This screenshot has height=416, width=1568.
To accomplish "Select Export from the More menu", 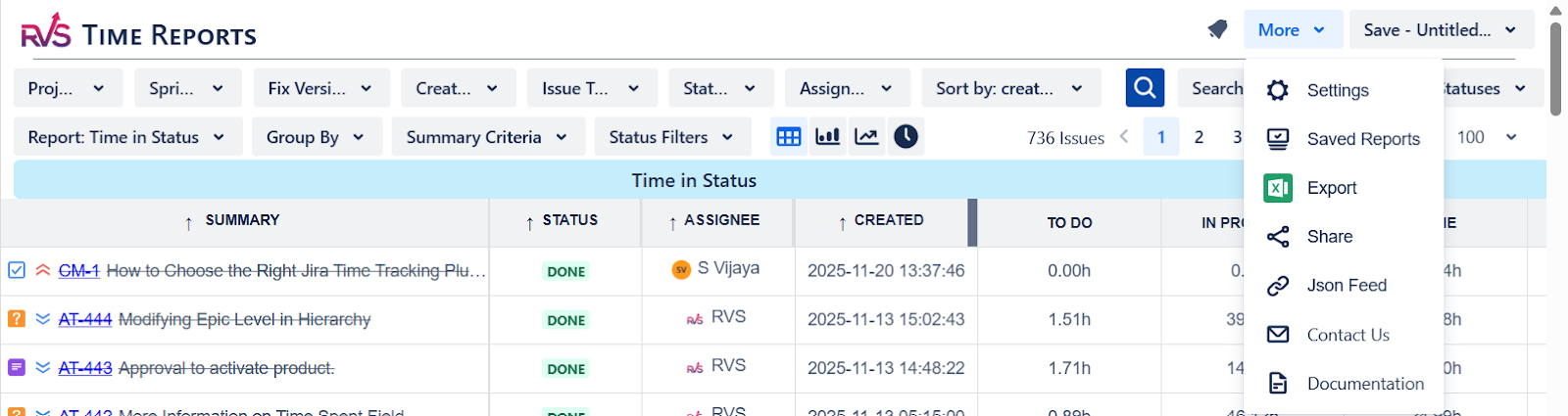I will [1344, 188].
